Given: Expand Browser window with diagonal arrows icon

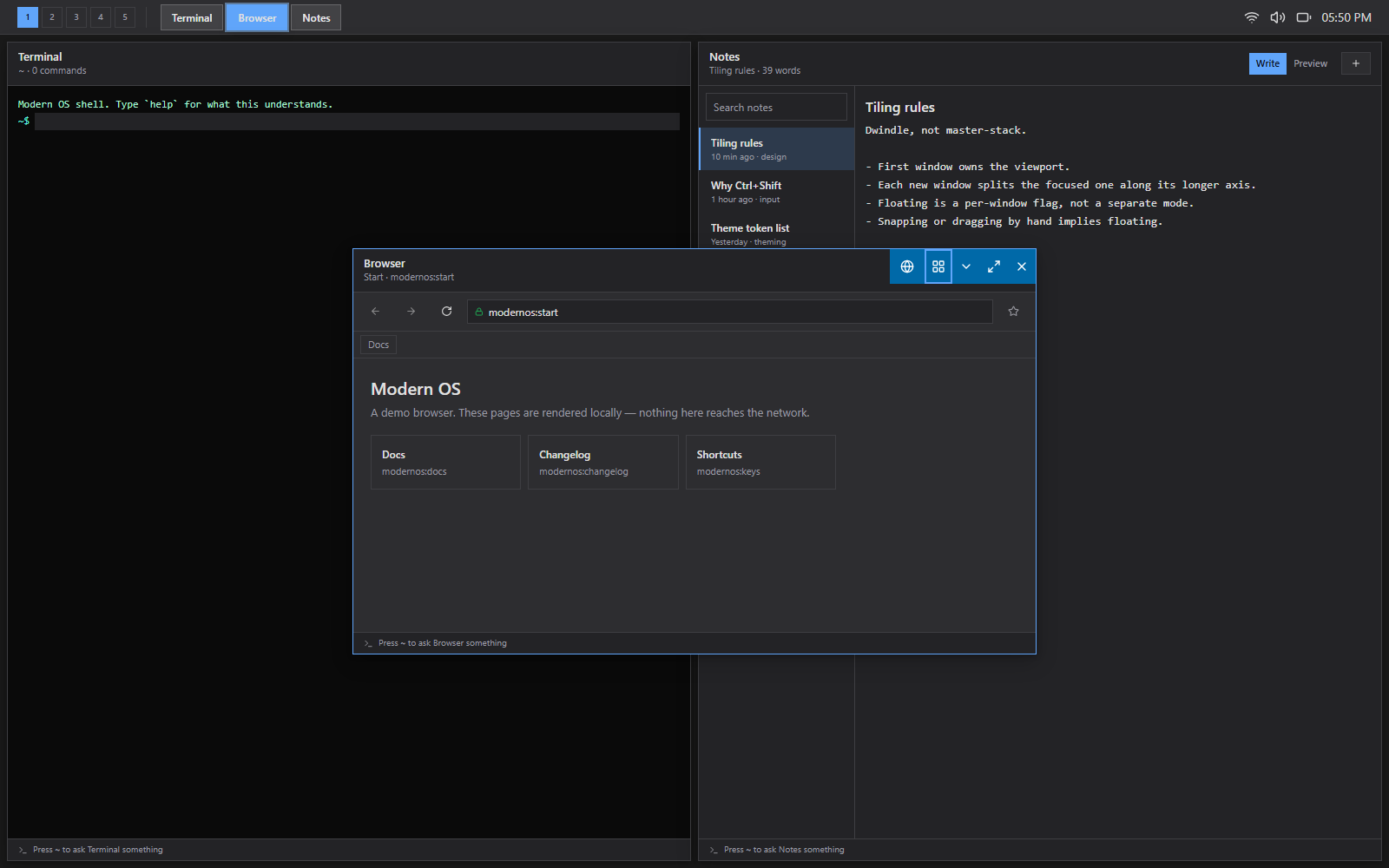Looking at the screenshot, I should [994, 266].
